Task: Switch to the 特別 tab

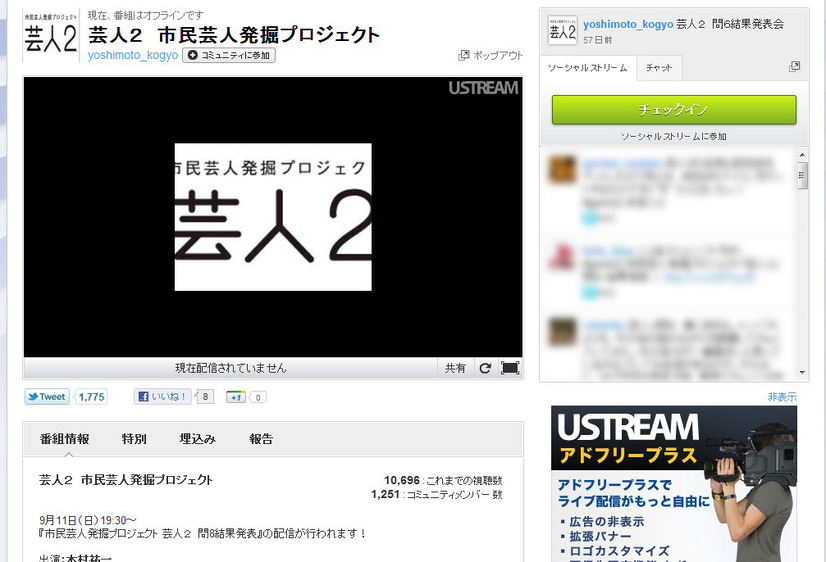Action: [x=134, y=439]
